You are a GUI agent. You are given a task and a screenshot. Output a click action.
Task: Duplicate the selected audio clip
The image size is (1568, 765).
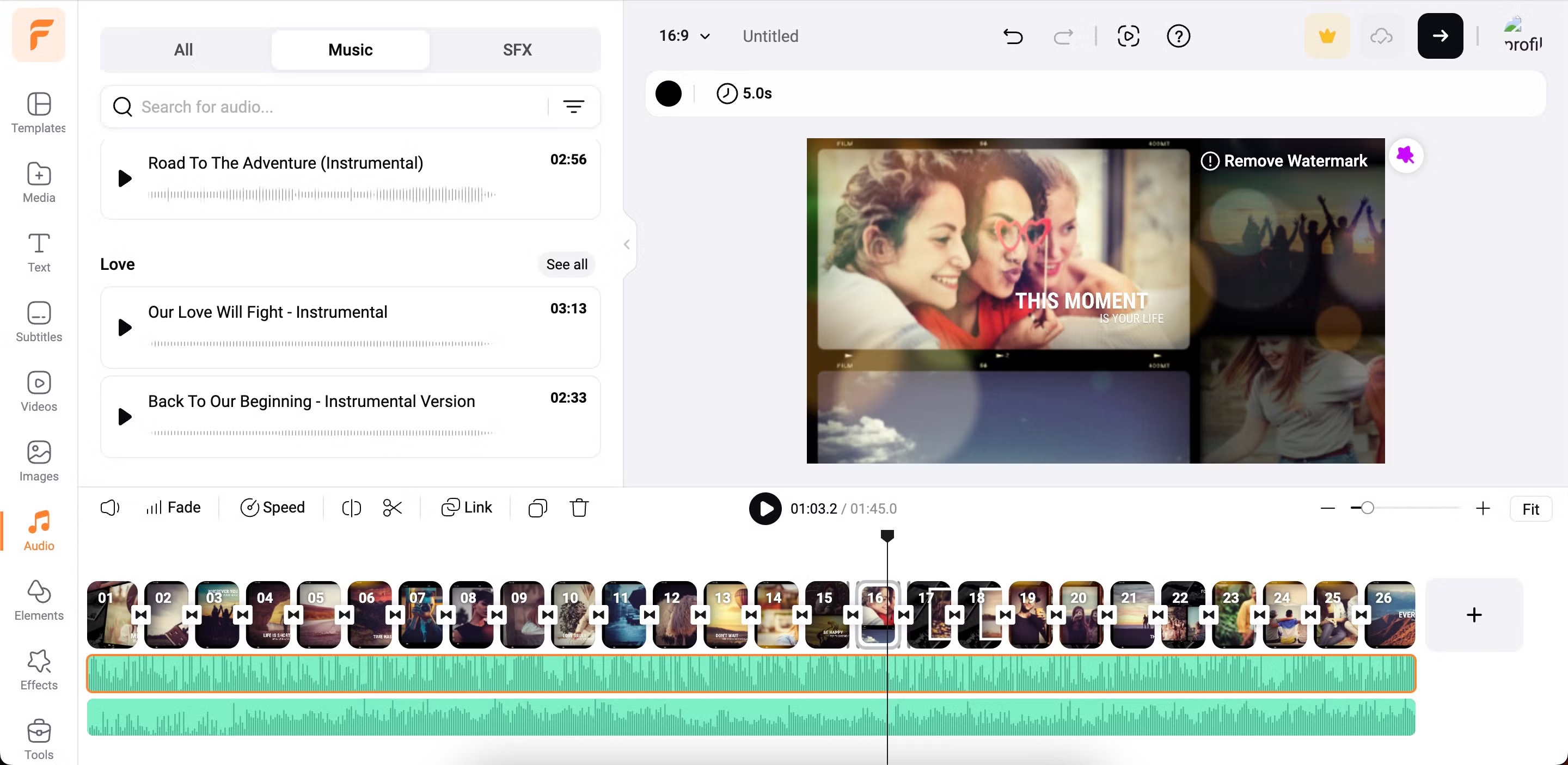[537, 507]
